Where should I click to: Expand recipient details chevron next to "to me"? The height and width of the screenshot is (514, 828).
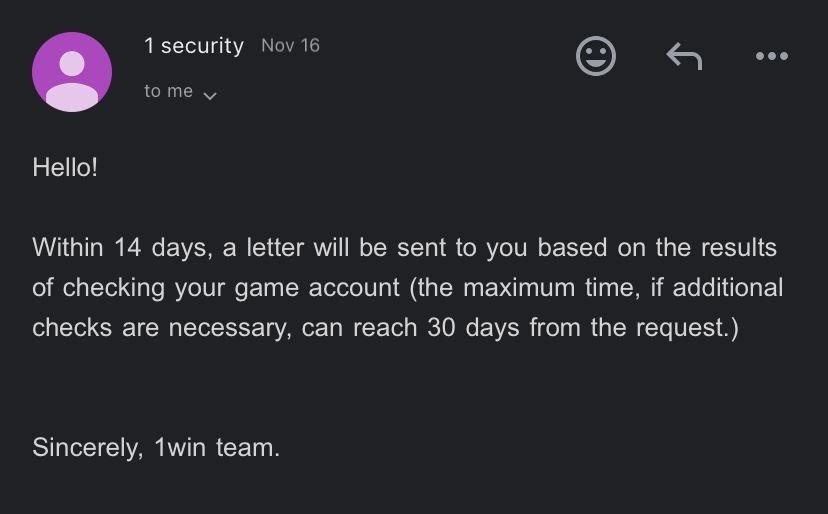click(210, 95)
